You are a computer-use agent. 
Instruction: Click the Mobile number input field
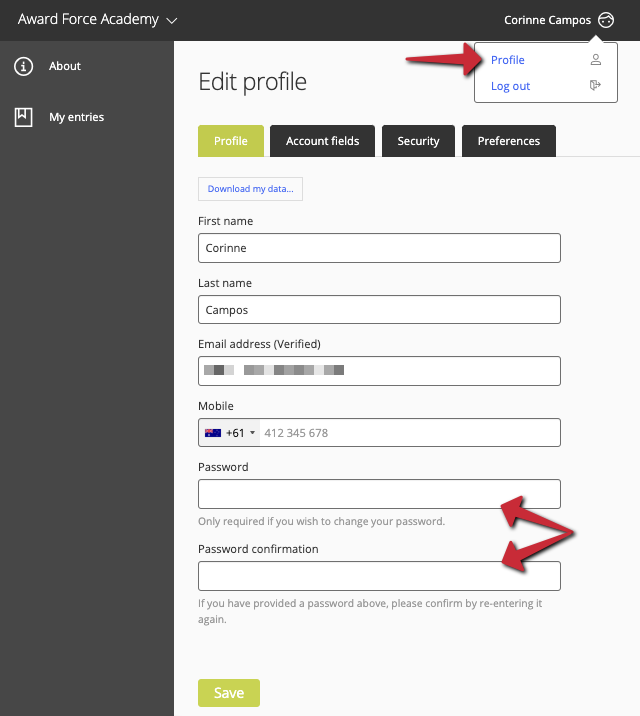(x=410, y=433)
